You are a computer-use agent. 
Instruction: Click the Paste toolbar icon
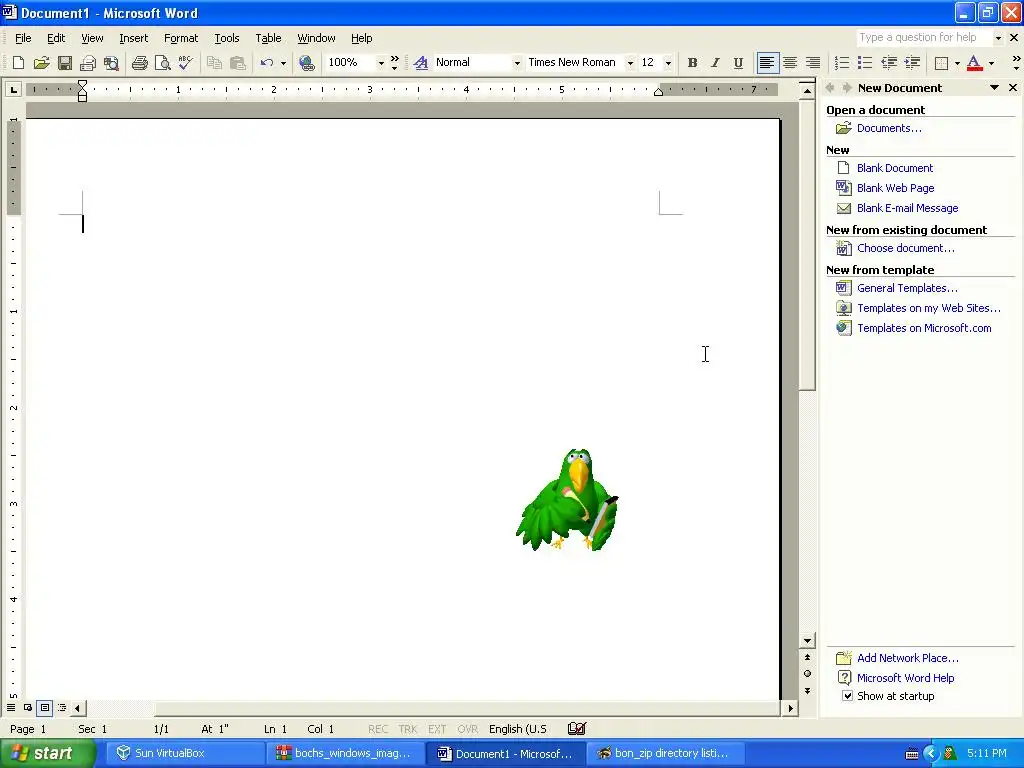(x=238, y=63)
